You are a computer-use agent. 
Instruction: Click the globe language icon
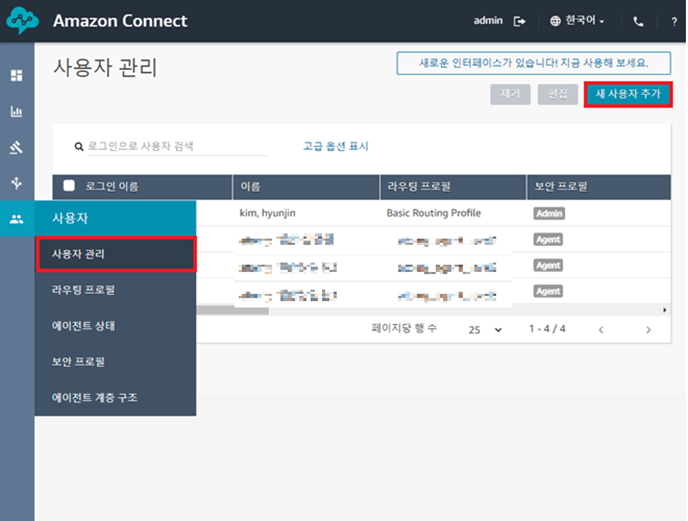[x=555, y=21]
